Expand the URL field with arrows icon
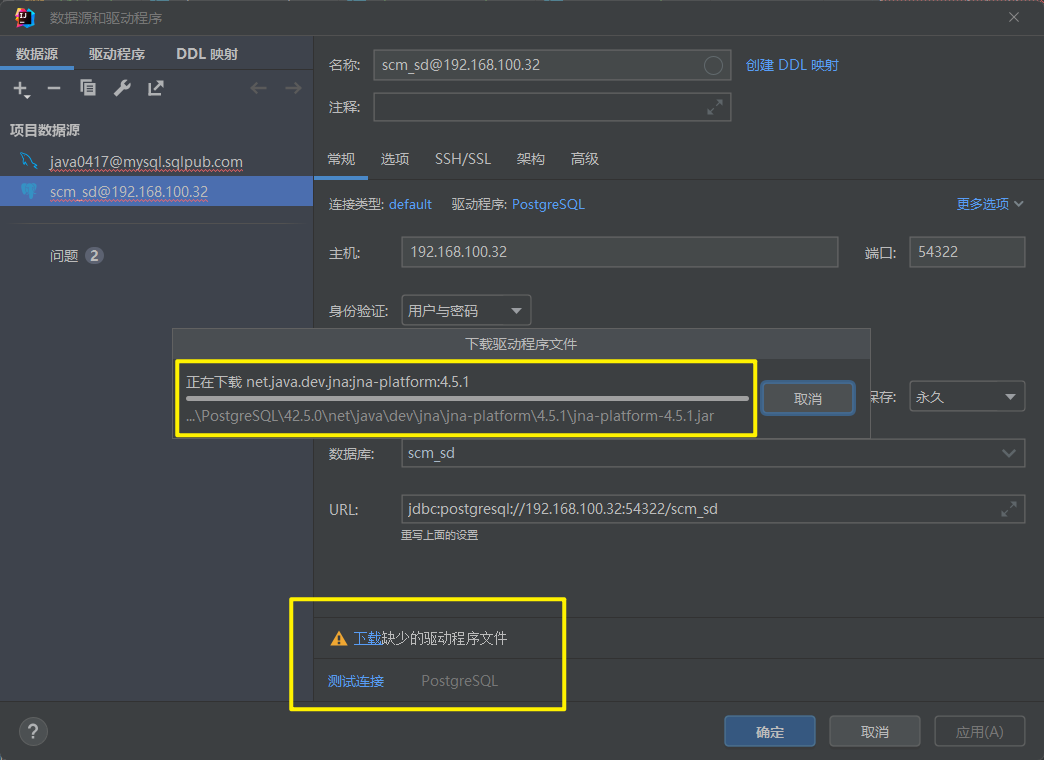Viewport: 1044px width, 760px height. 1008,509
